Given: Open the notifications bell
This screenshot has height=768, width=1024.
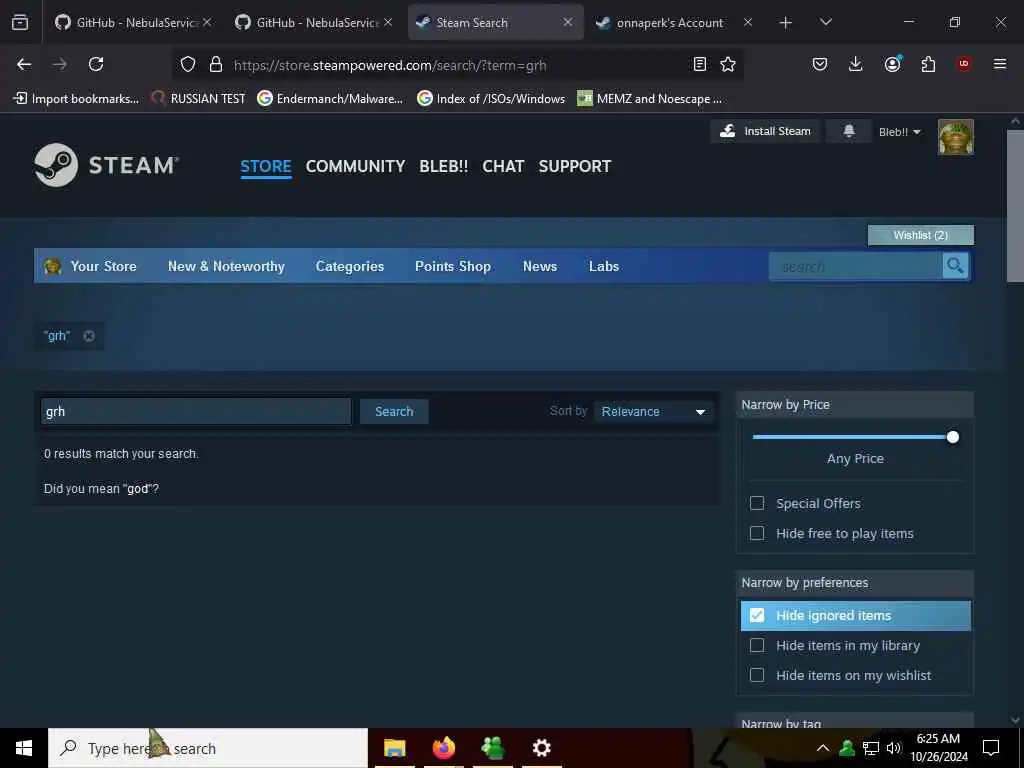Looking at the screenshot, I should coord(848,131).
